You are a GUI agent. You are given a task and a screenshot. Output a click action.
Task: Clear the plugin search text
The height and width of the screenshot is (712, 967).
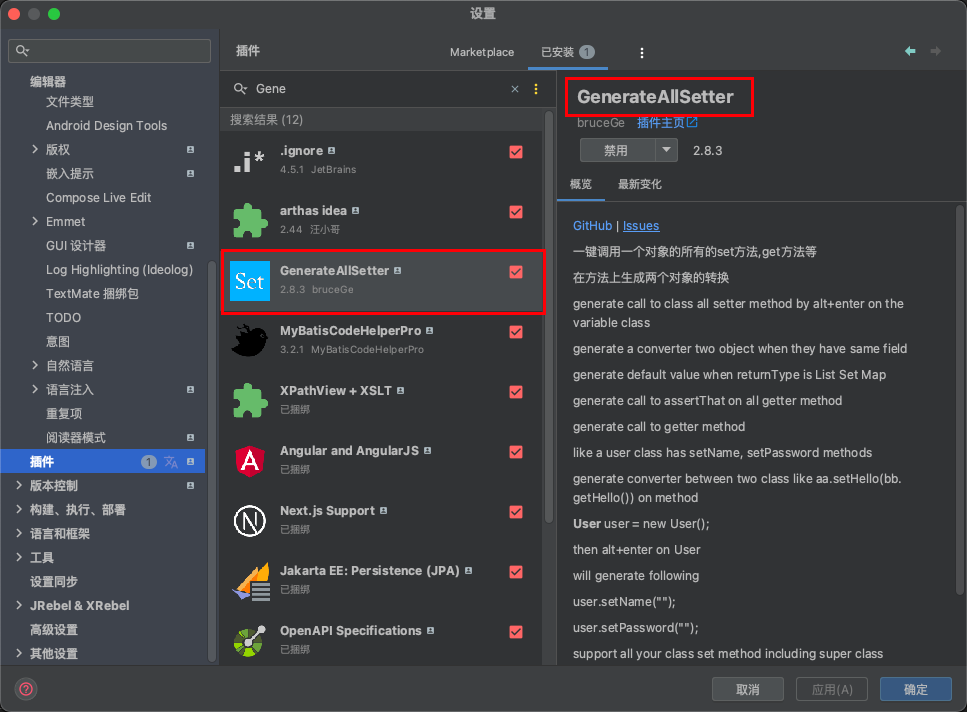coord(515,89)
